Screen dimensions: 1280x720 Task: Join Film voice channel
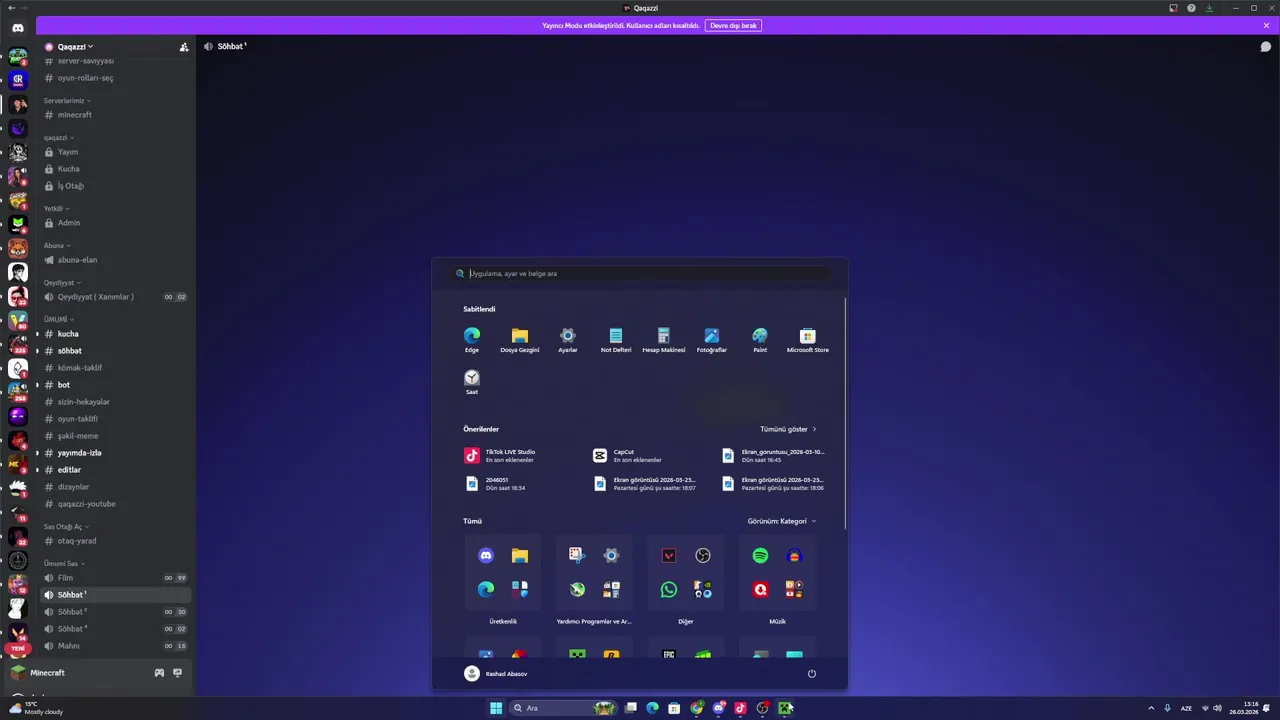115,578
